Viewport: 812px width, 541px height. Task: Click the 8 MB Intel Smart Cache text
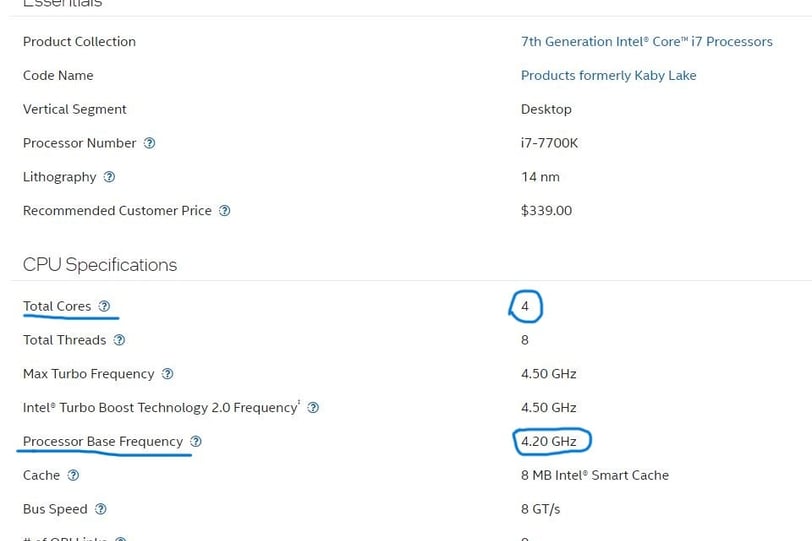pos(595,475)
